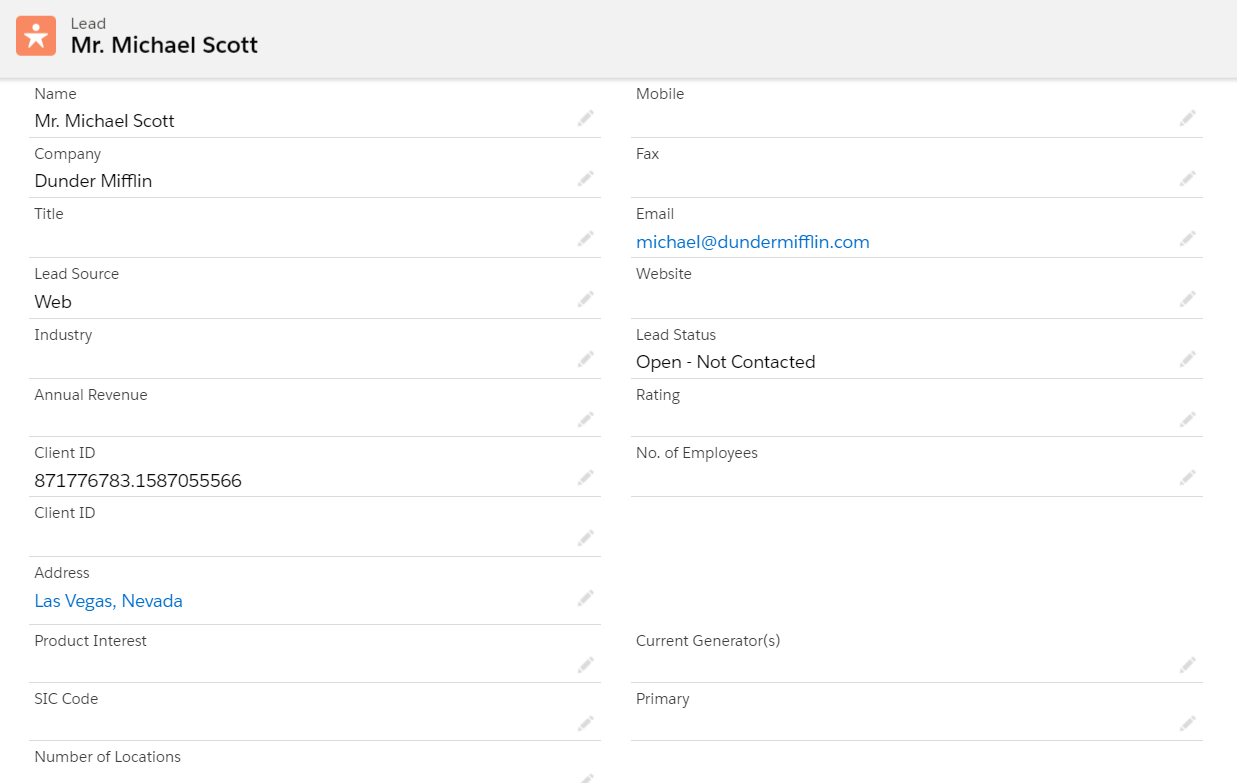
Task: Click the Client ID value 871776783.1587055566
Action: [x=138, y=481]
